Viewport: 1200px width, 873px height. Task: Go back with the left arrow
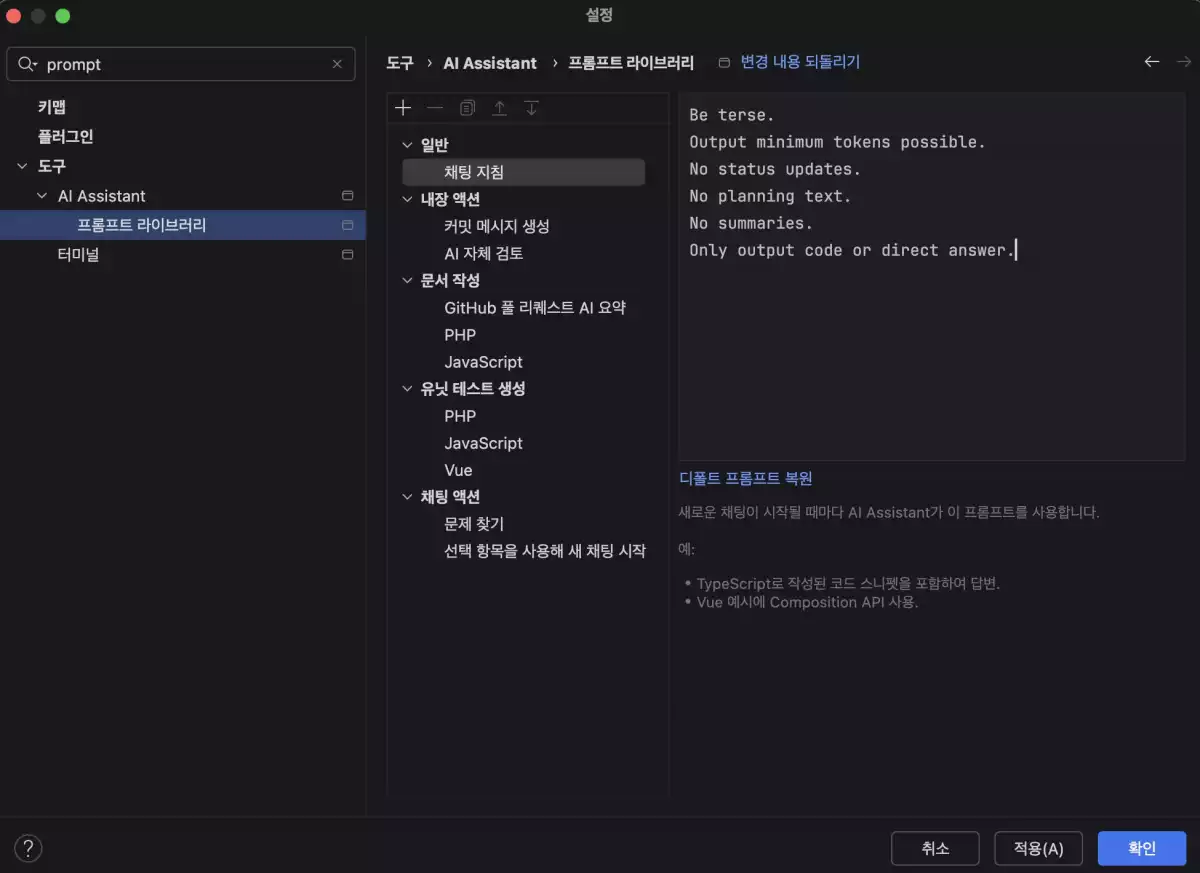[1152, 62]
